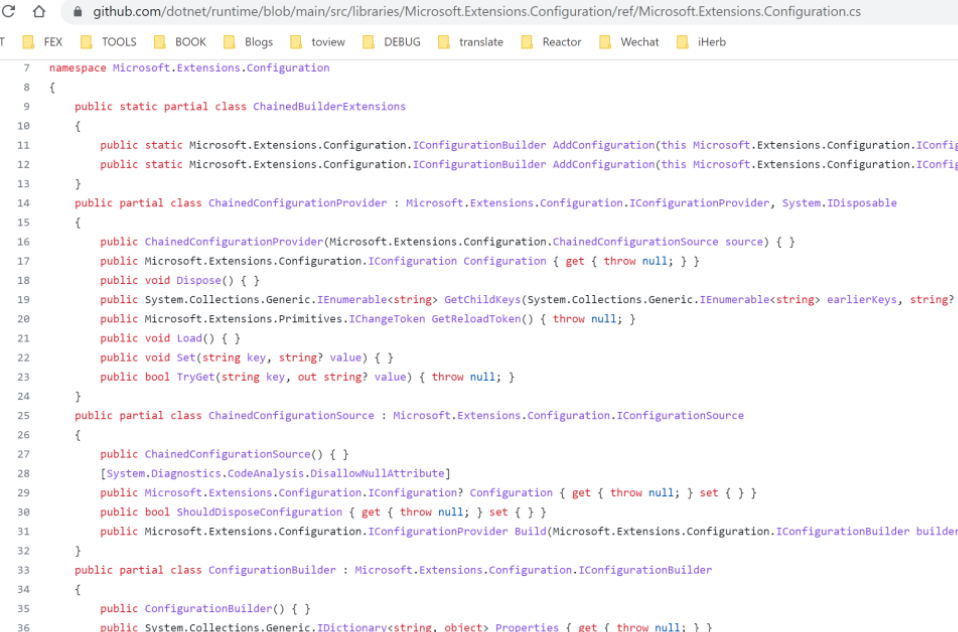Open the TOOLS bookmark folder
The image size is (958, 632).
point(108,42)
